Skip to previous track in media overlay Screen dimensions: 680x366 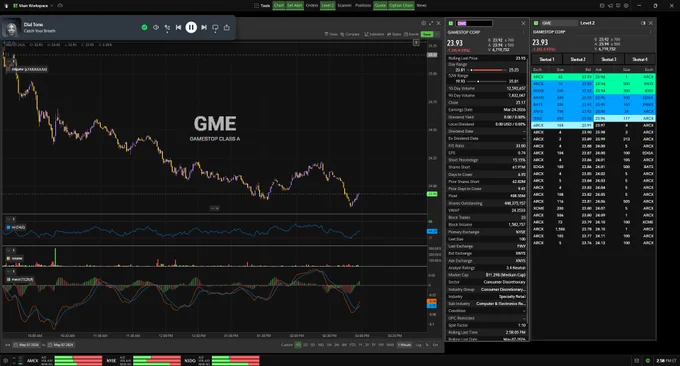coord(178,27)
